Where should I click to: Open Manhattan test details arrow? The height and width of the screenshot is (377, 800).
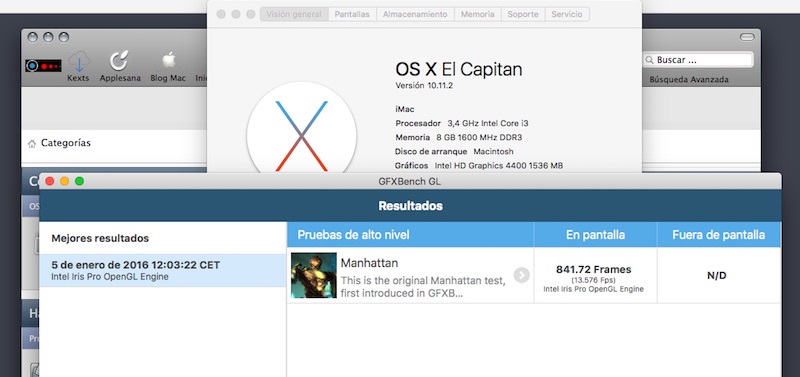coord(521,275)
